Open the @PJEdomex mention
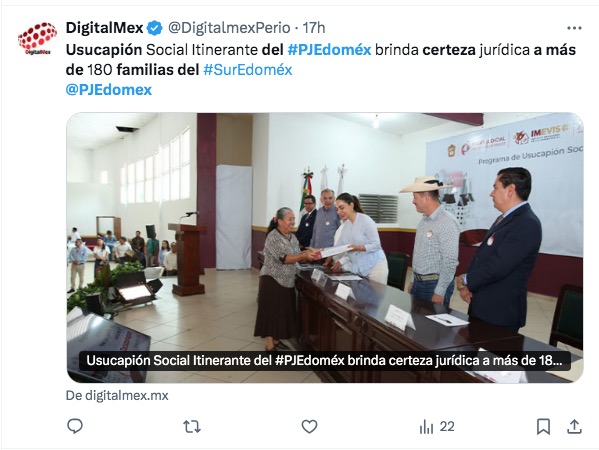This screenshot has width=599, height=450. tap(109, 90)
